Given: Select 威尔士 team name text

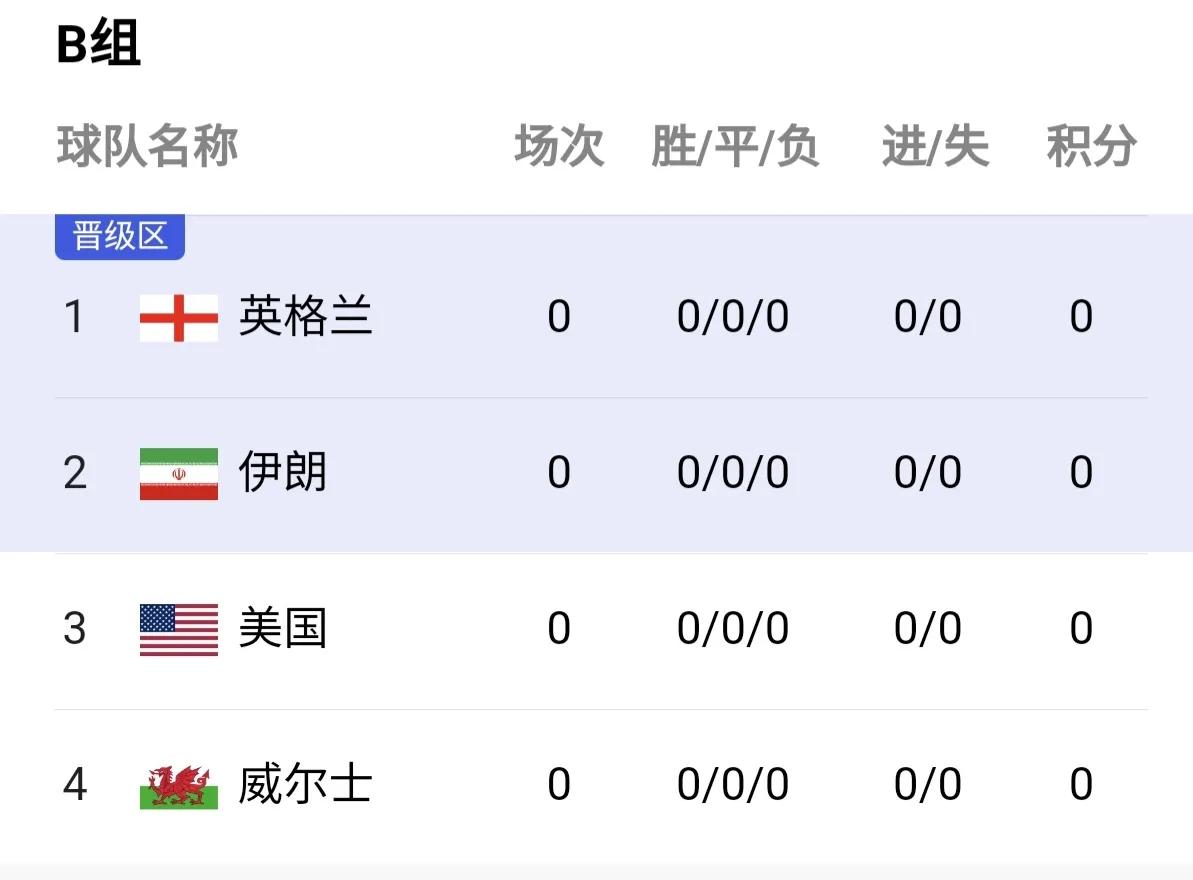Looking at the screenshot, I should 307,785.
